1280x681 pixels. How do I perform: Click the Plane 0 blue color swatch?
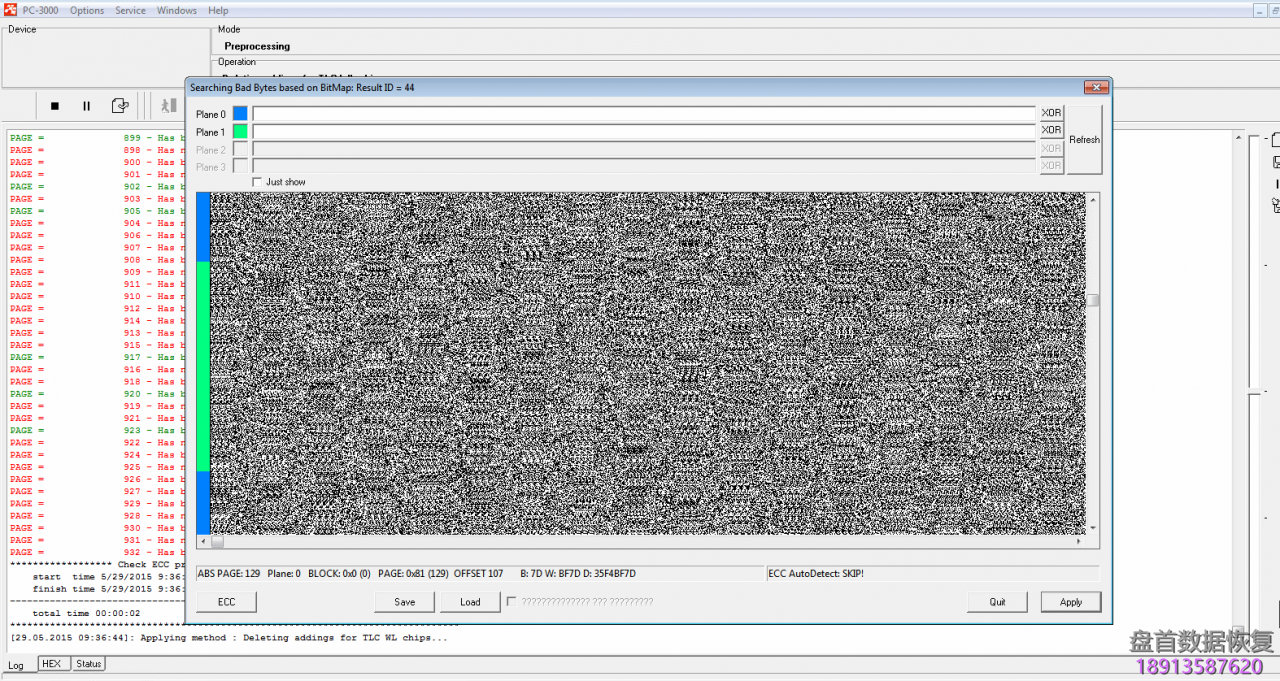tap(240, 114)
